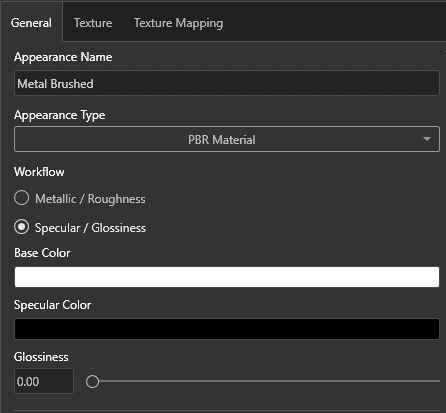Open the white Base Color swatch
This screenshot has height=413, width=446.
pyautogui.click(x=227, y=277)
